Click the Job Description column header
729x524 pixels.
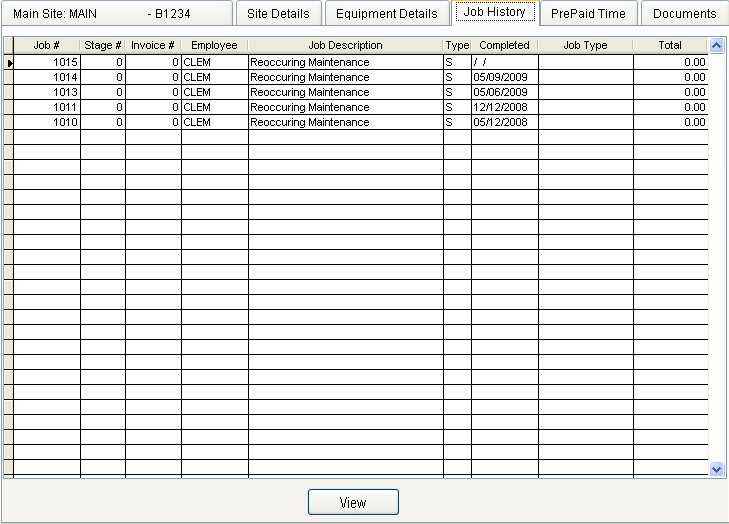point(345,46)
